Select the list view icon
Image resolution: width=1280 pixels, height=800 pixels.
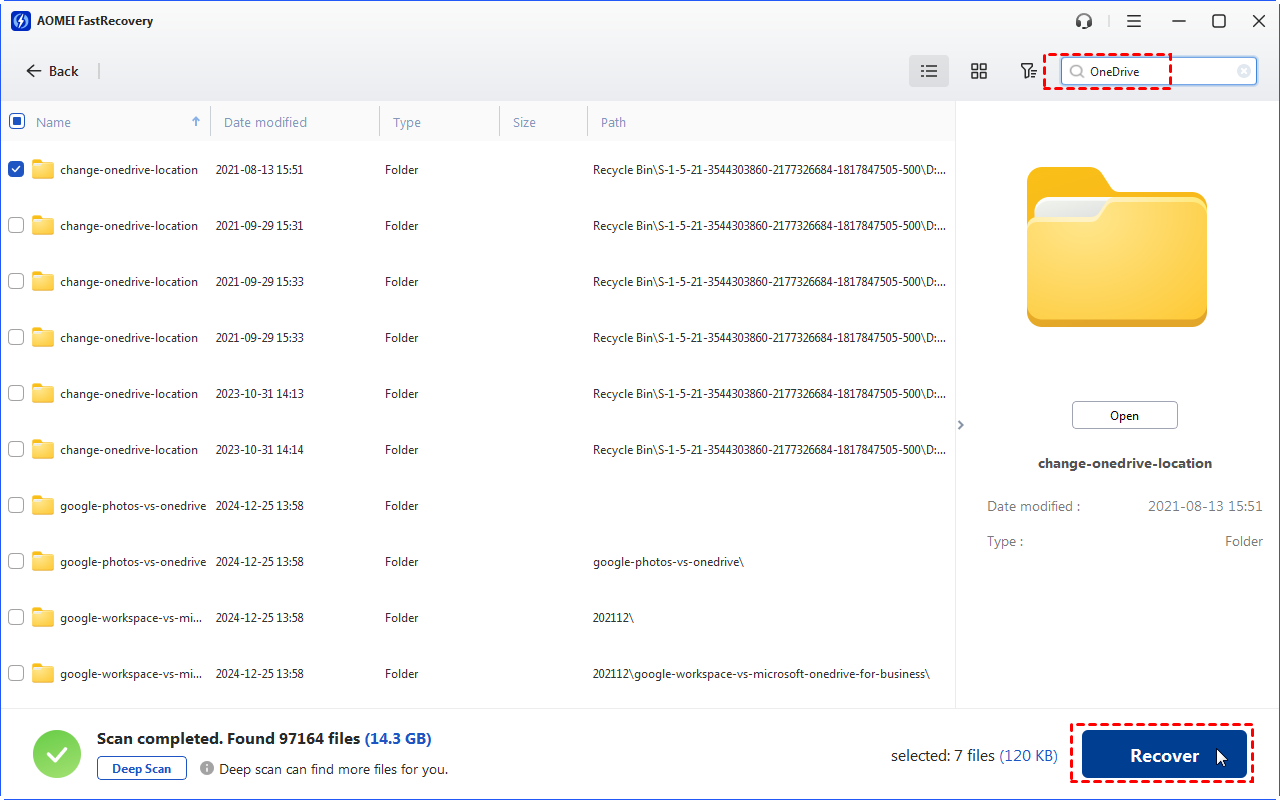[928, 71]
